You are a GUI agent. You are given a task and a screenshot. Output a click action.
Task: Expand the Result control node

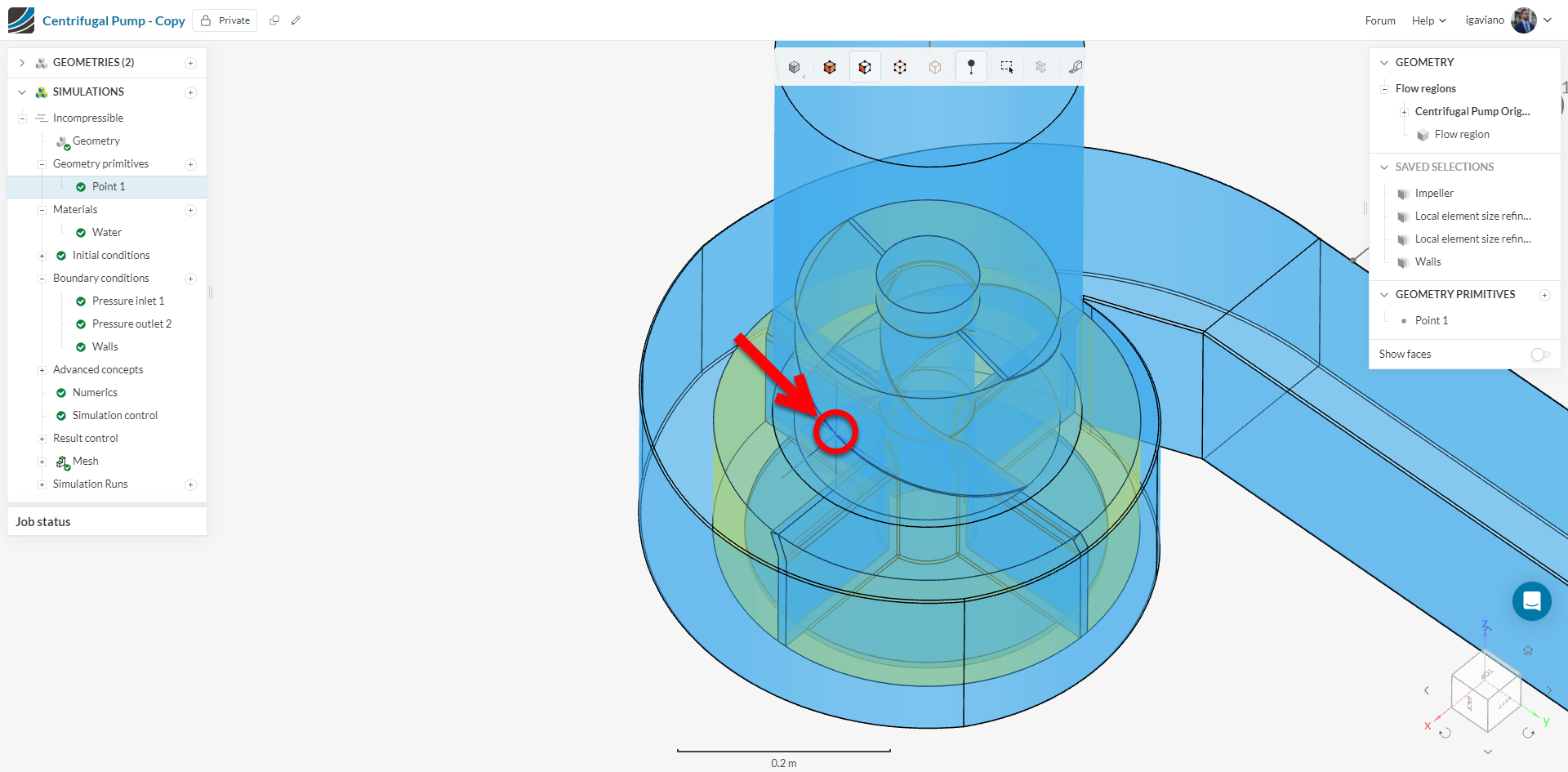[42, 439]
